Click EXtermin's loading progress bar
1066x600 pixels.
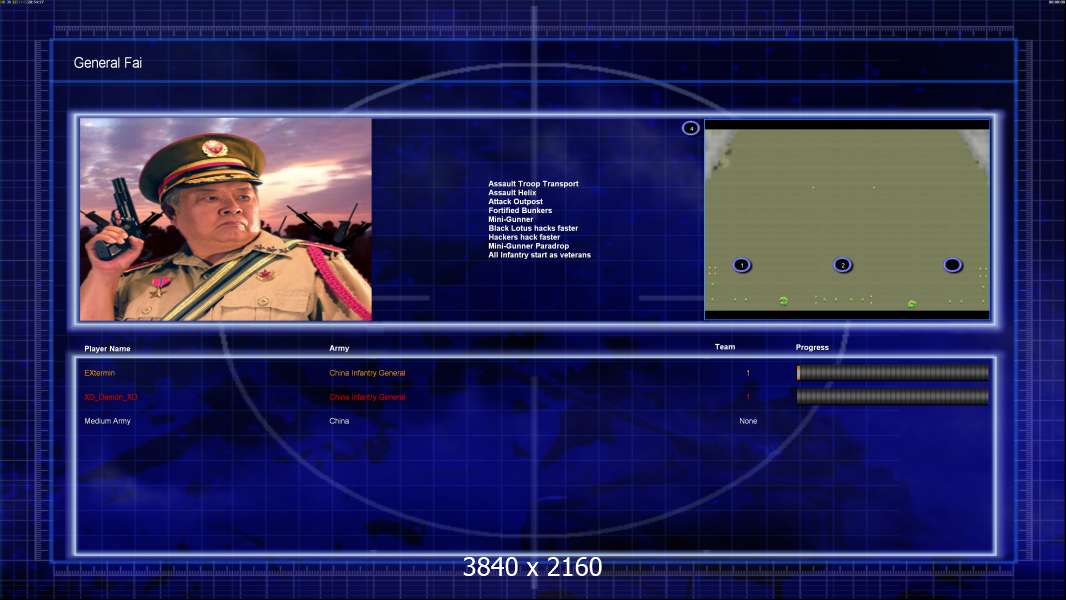pos(893,372)
